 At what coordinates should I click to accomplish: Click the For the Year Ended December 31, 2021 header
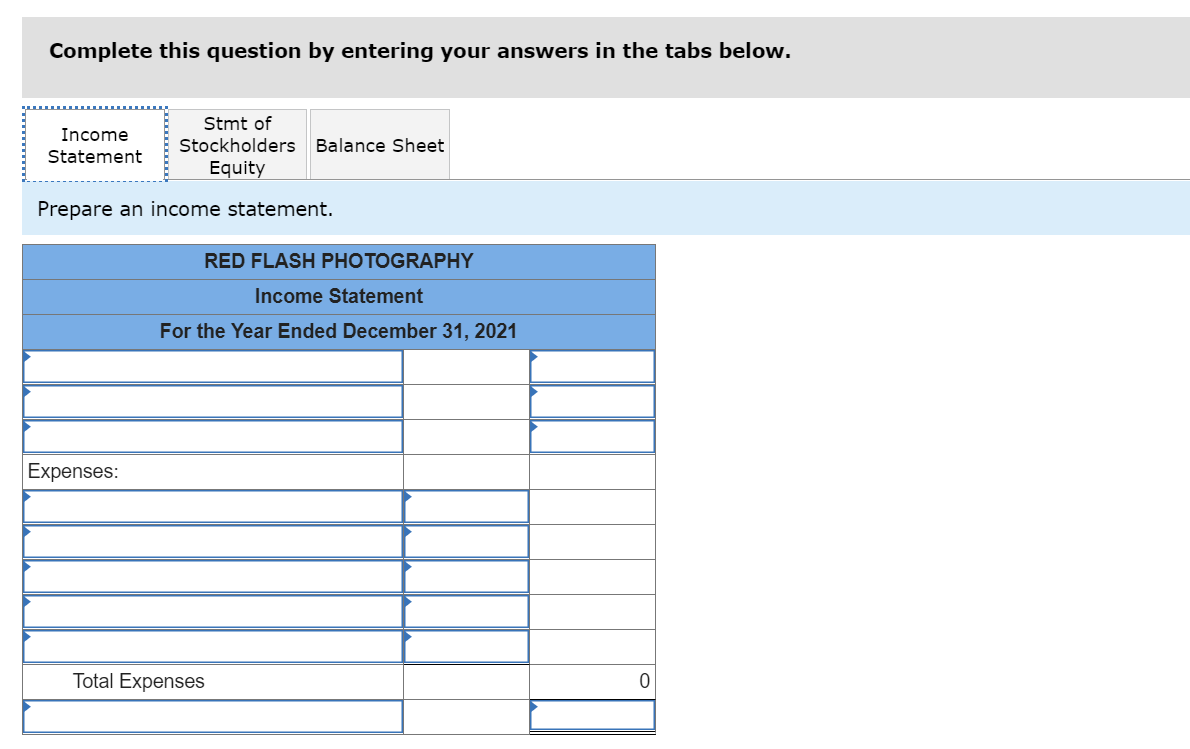tap(338, 331)
